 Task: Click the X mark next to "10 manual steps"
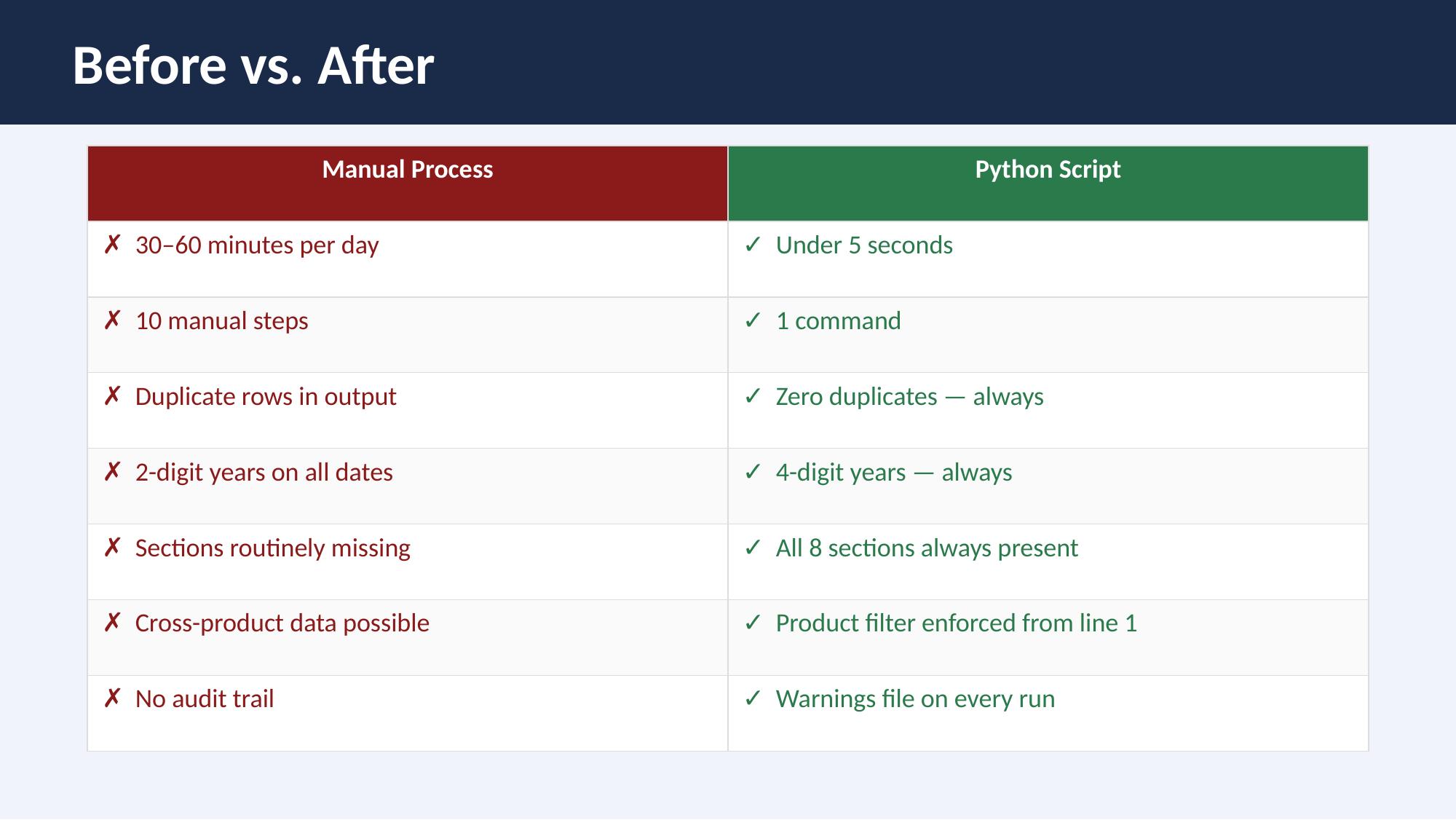pos(112,320)
